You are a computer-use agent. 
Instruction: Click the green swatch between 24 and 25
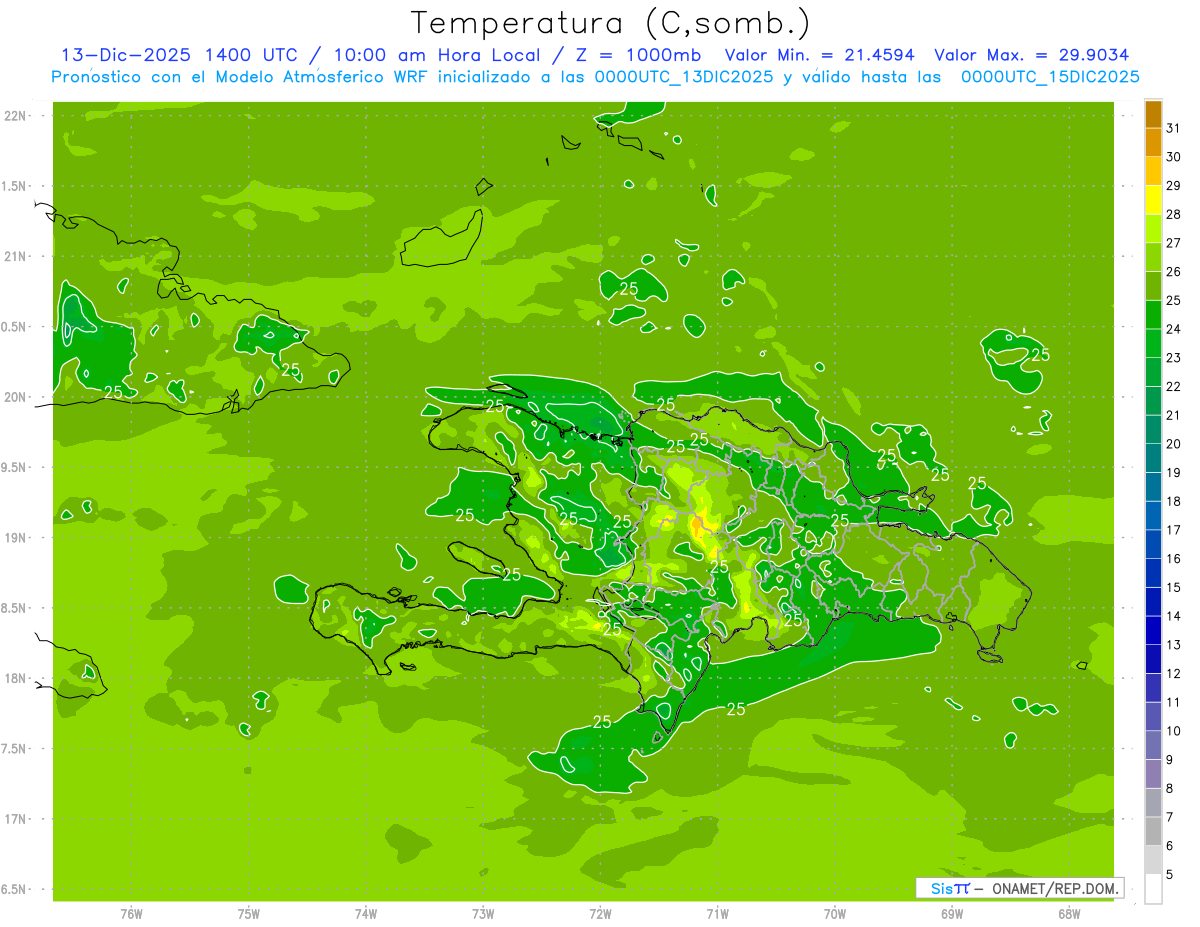1153,315
